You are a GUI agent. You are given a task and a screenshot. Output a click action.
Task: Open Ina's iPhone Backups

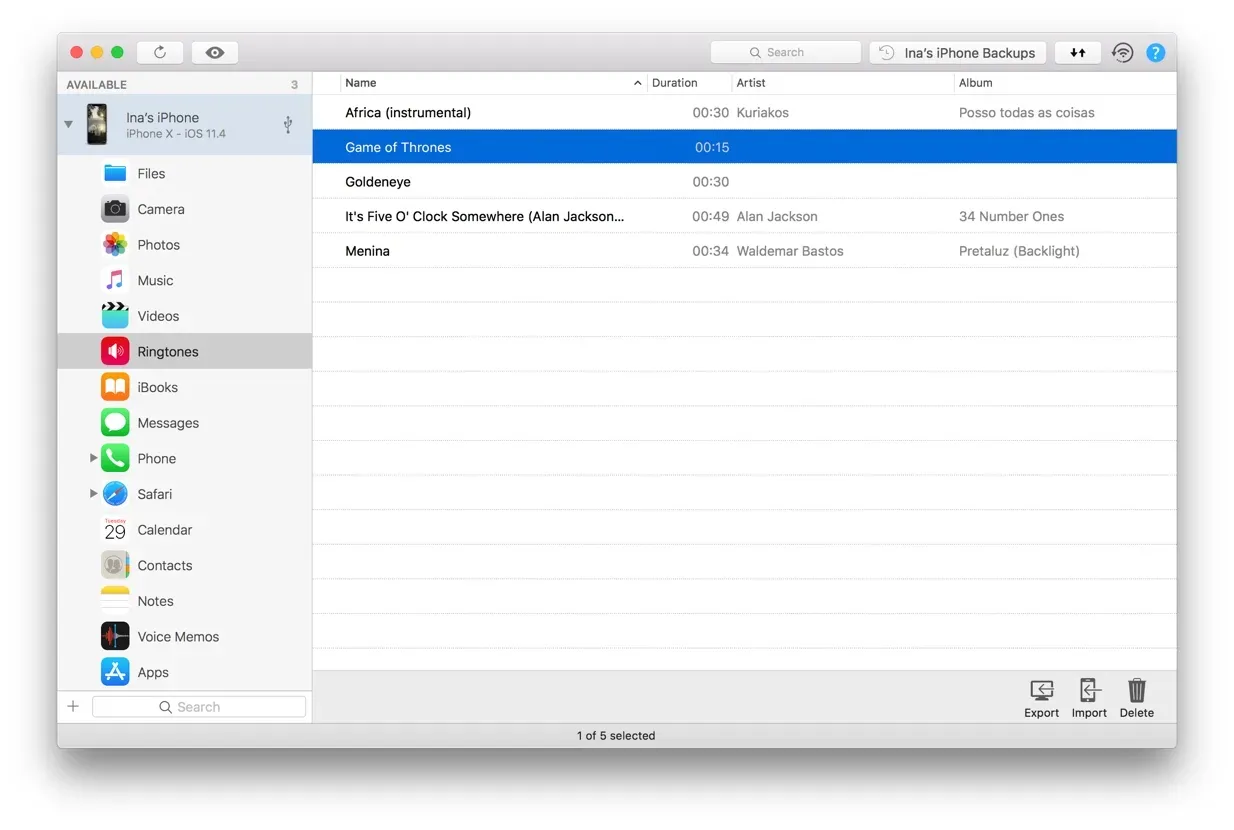click(956, 52)
